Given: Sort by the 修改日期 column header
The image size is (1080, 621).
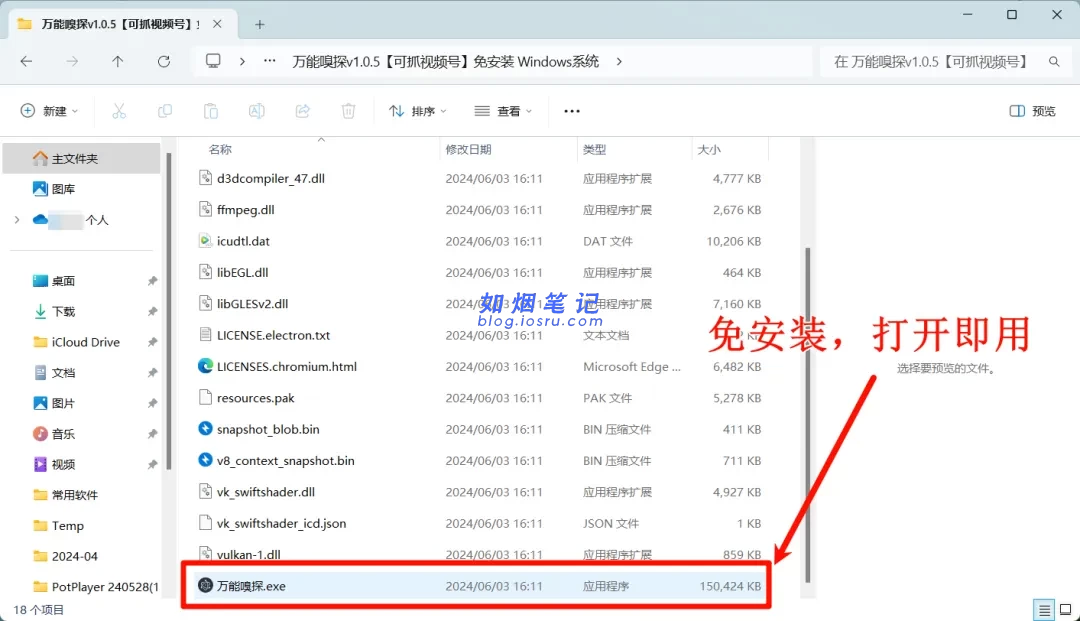Looking at the screenshot, I should tap(468, 149).
